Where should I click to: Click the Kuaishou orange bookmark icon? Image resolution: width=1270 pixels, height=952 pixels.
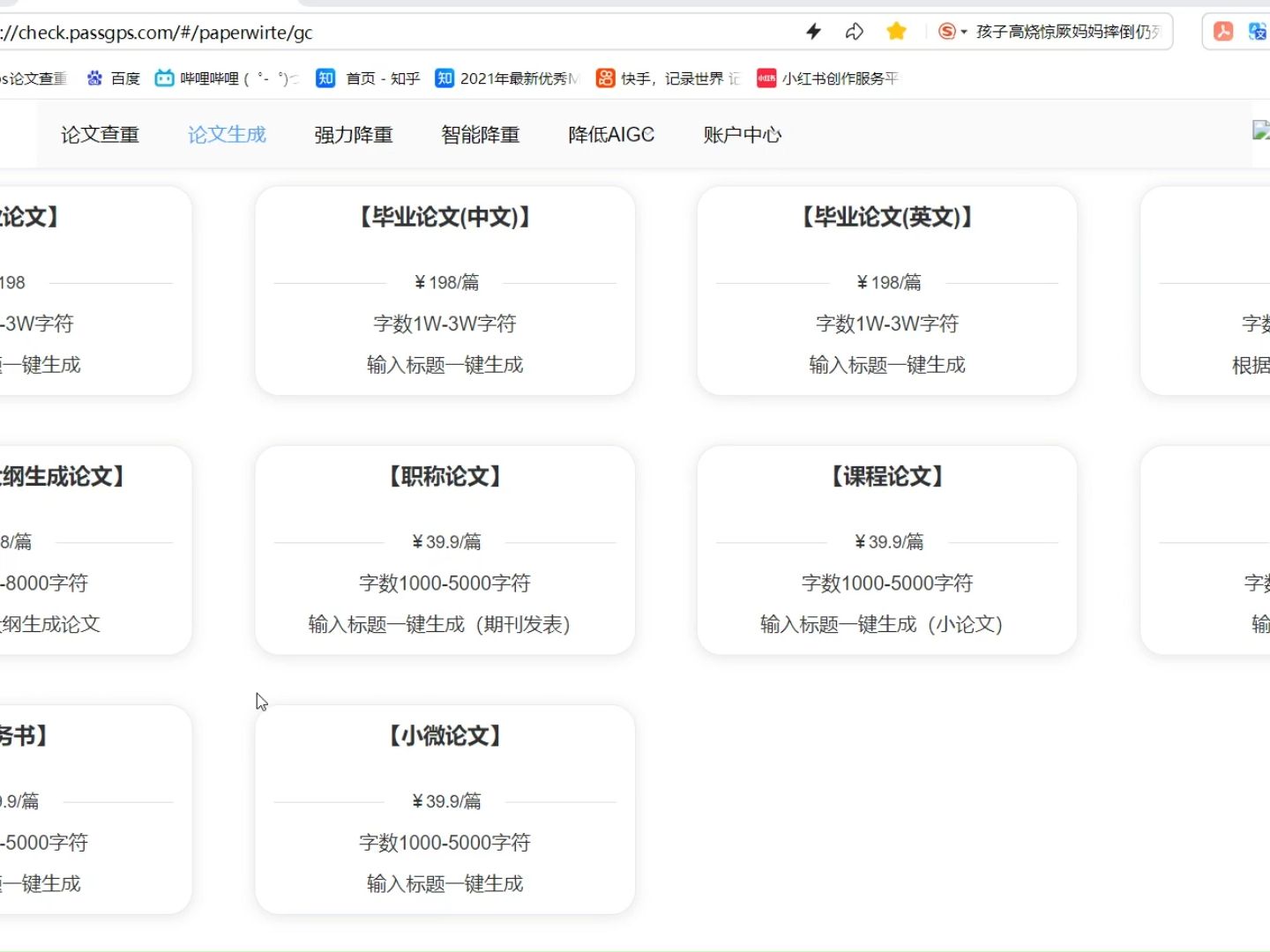coord(605,78)
